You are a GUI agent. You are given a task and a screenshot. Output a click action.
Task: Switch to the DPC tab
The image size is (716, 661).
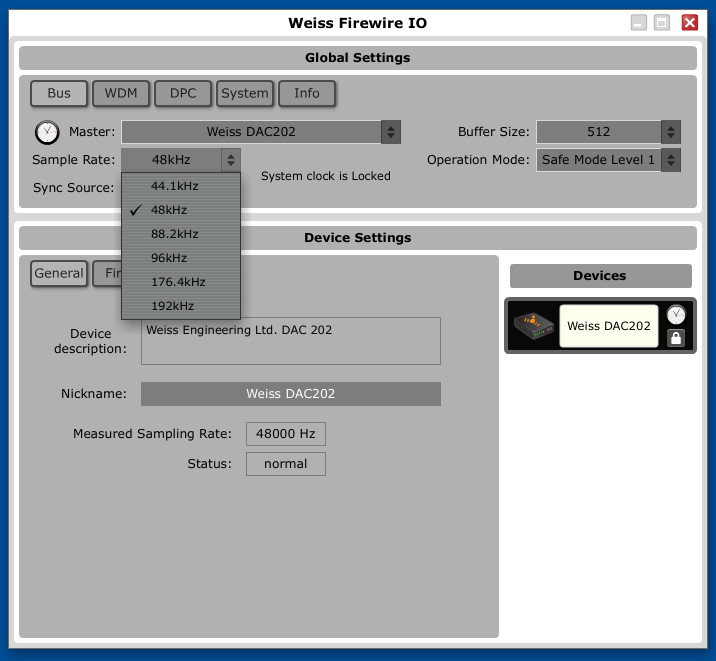coord(183,93)
